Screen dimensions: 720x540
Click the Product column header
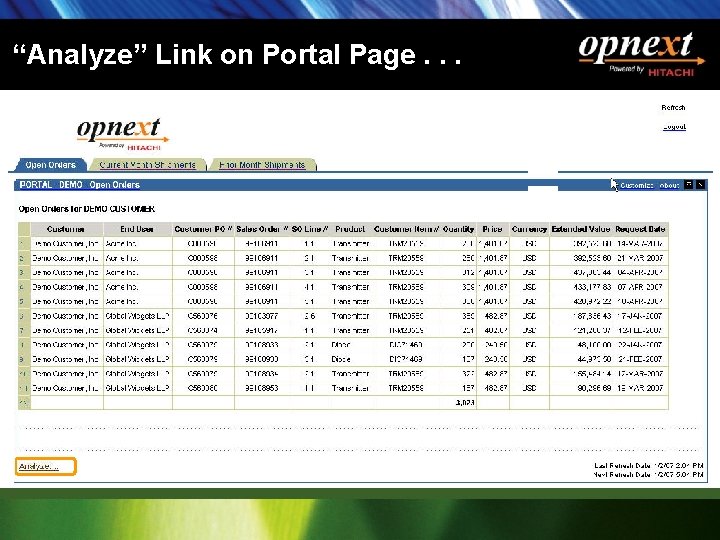[350, 229]
